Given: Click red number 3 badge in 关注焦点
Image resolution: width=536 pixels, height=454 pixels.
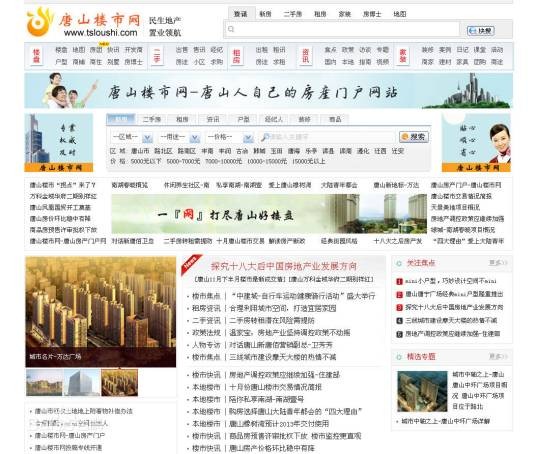Looking at the screenshot, I should pyautogui.click(x=399, y=308).
